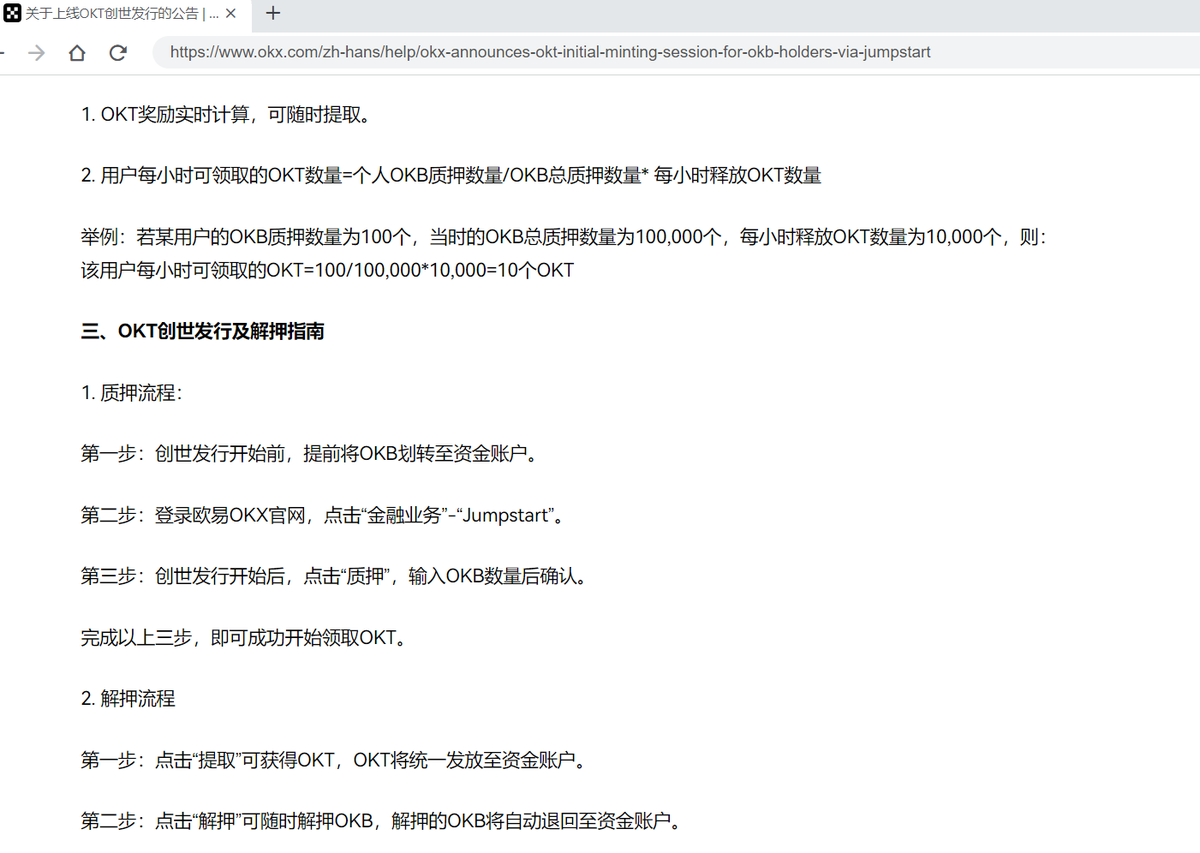Click the unstaking step about 解押 OKB
The height and width of the screenshot is (853, 1200).
(x=382, y=822)
